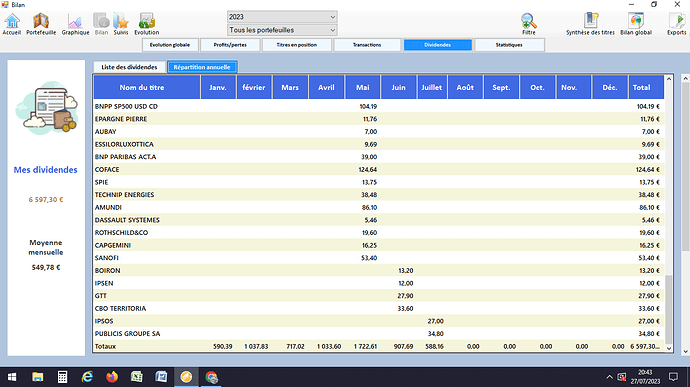
Task: Click the 1 722,61 Mai total
Action: [x=365, y=346]
